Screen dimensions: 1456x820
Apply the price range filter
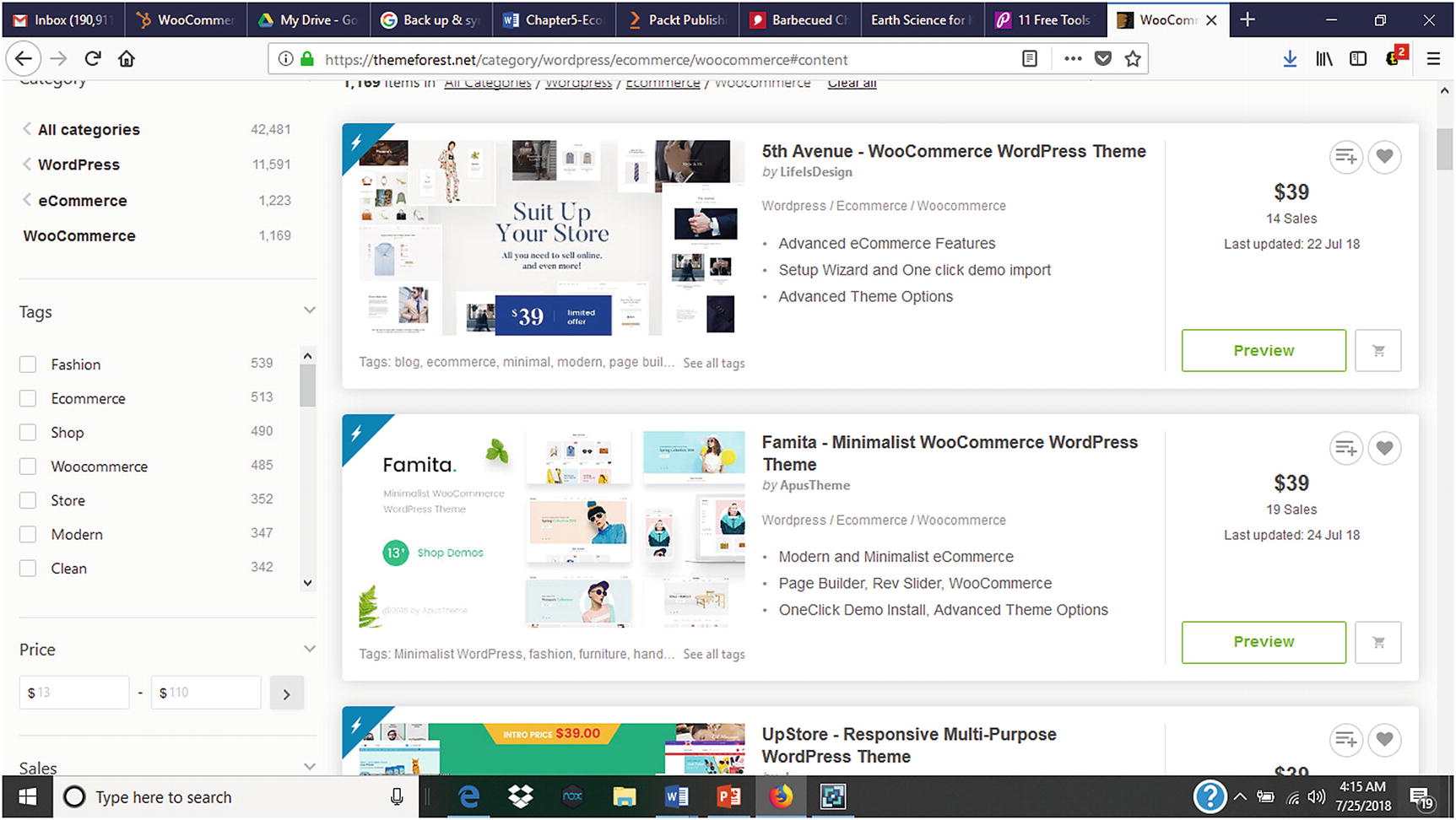[287, 693]
